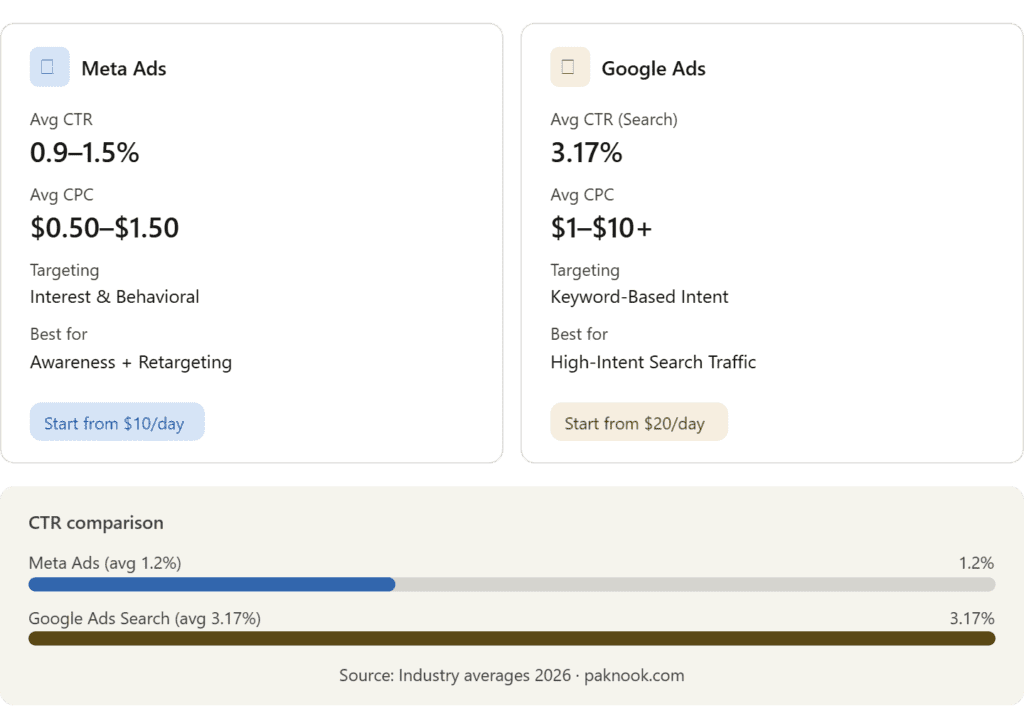Click the '3.17%' Avg CTR value in the Google card

coord(586,153)
